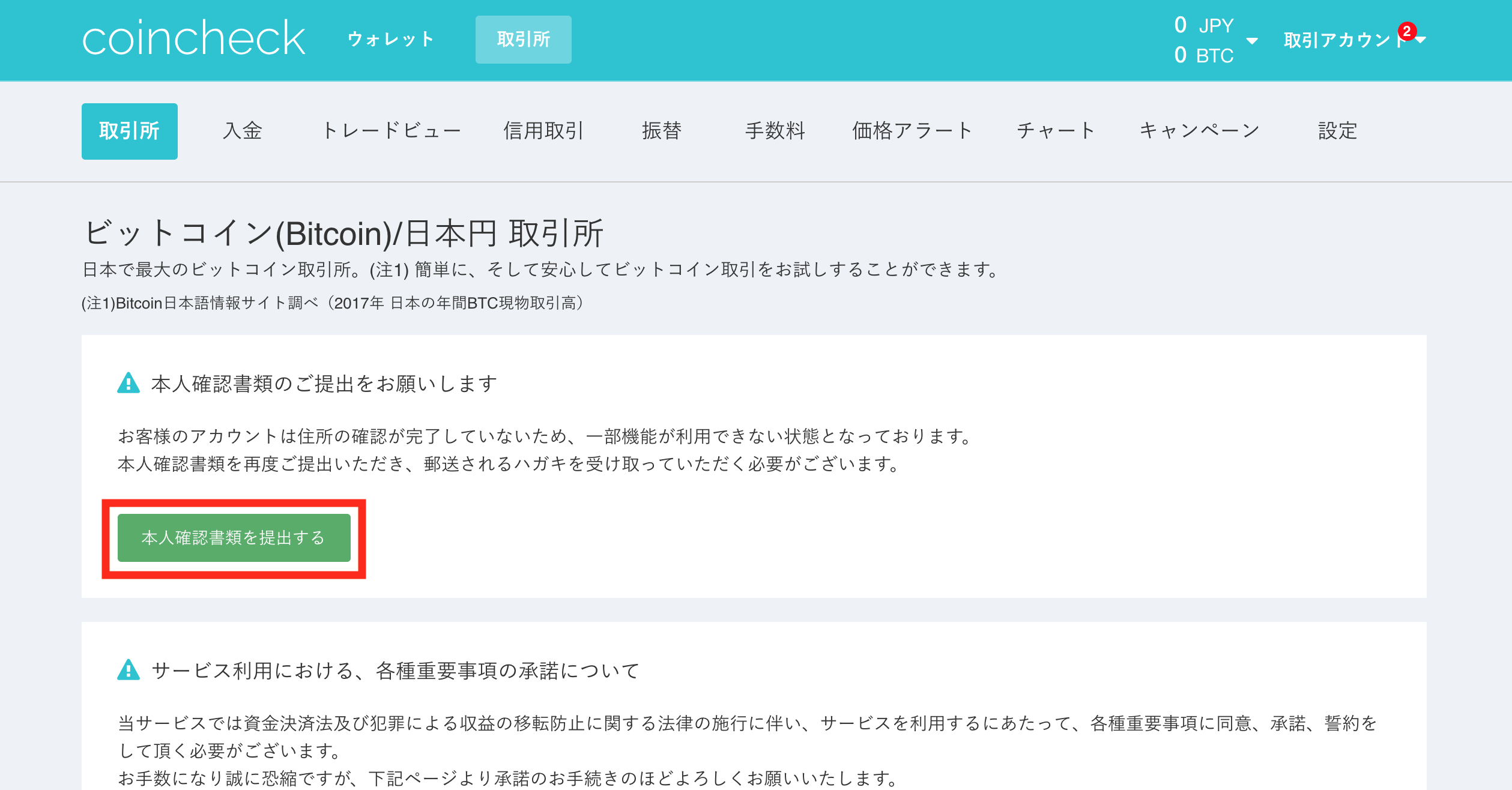Expand the JPY/BTC balance dropdown arrow
The height and width of the screenshot is (790, 1512).
(x=1252, y=41)
